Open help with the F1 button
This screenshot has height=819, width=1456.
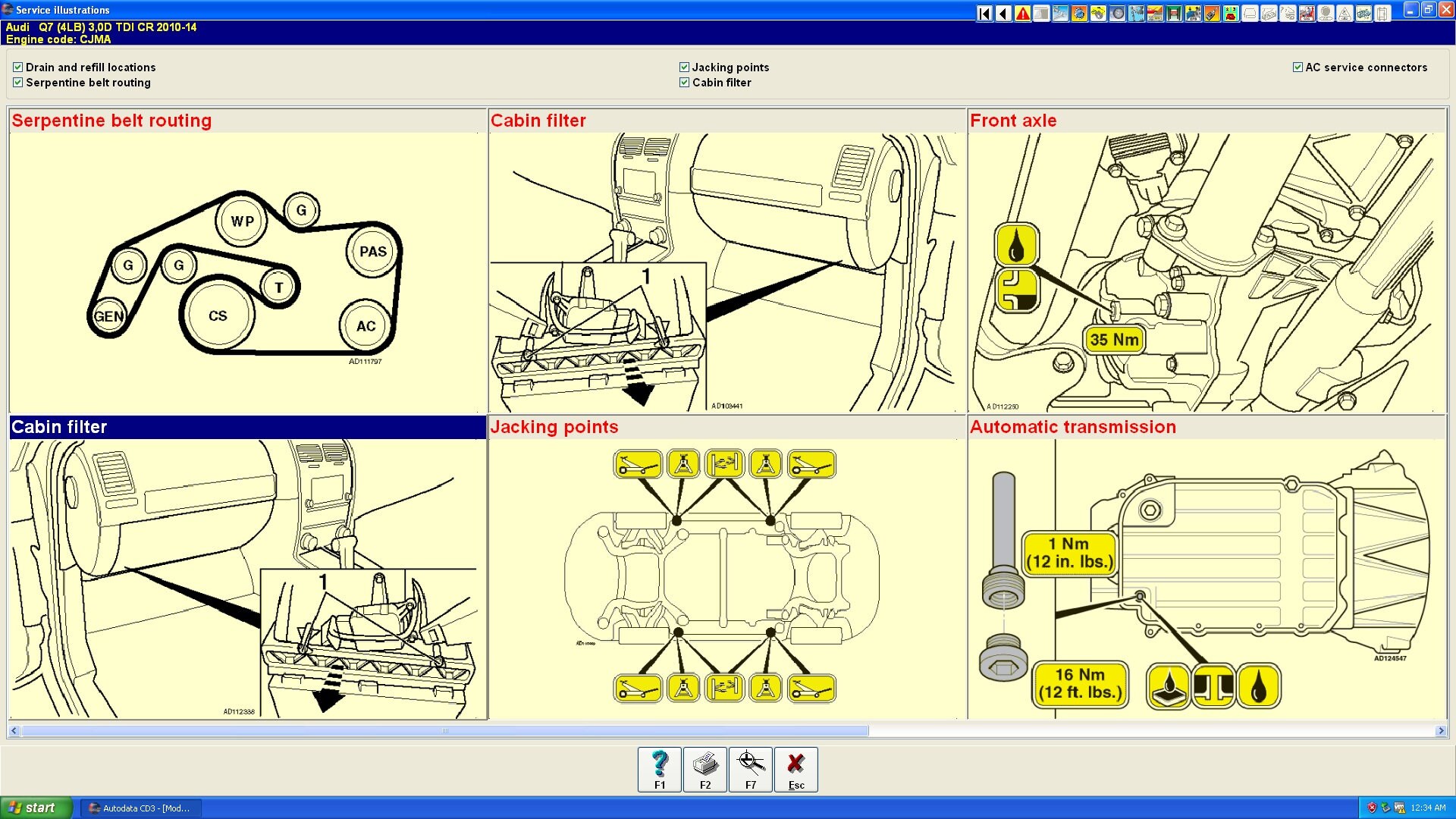click(658, 769)
